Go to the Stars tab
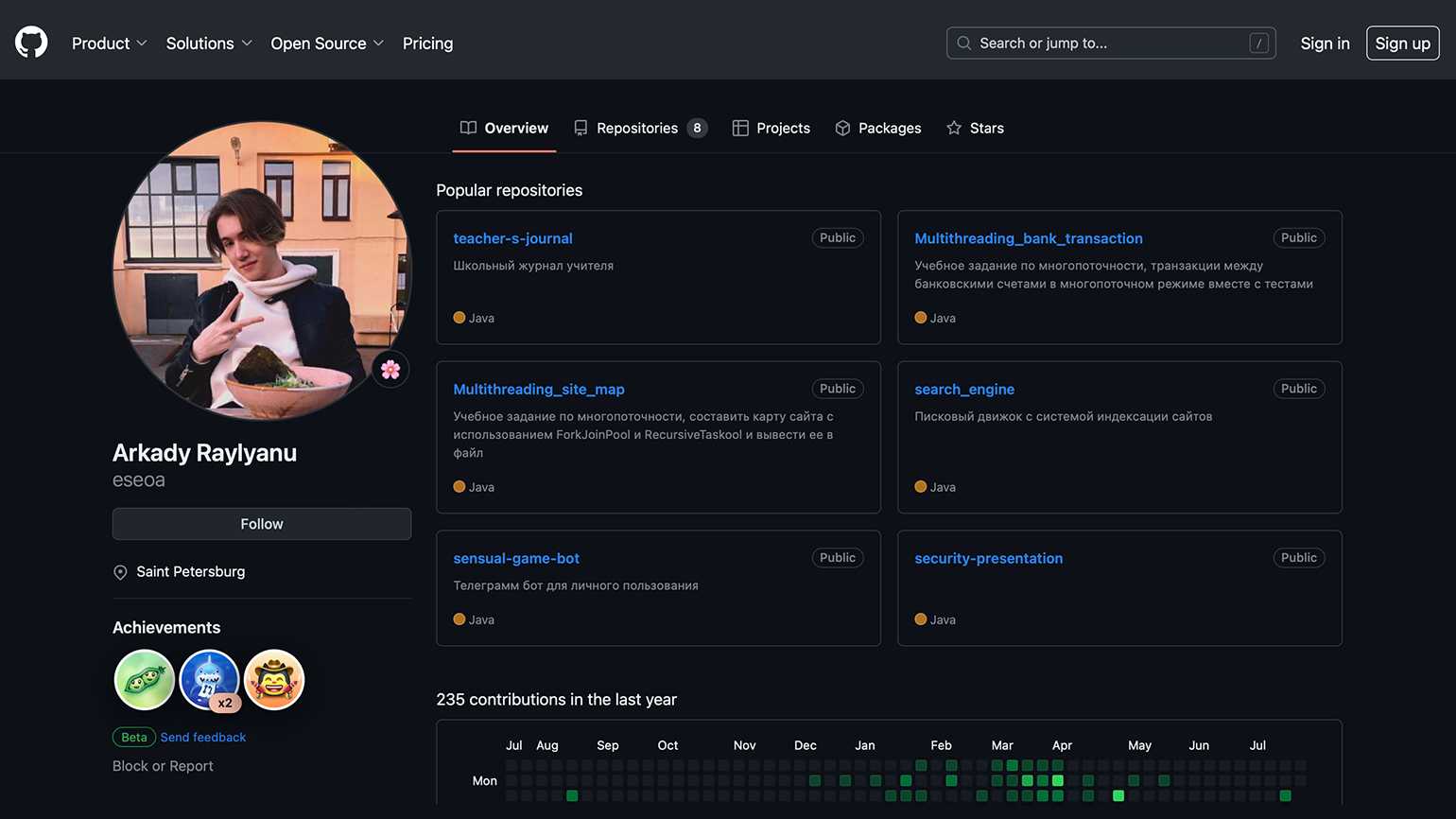The width and height of the screenshot is (1456, 819). click(976, 129)
